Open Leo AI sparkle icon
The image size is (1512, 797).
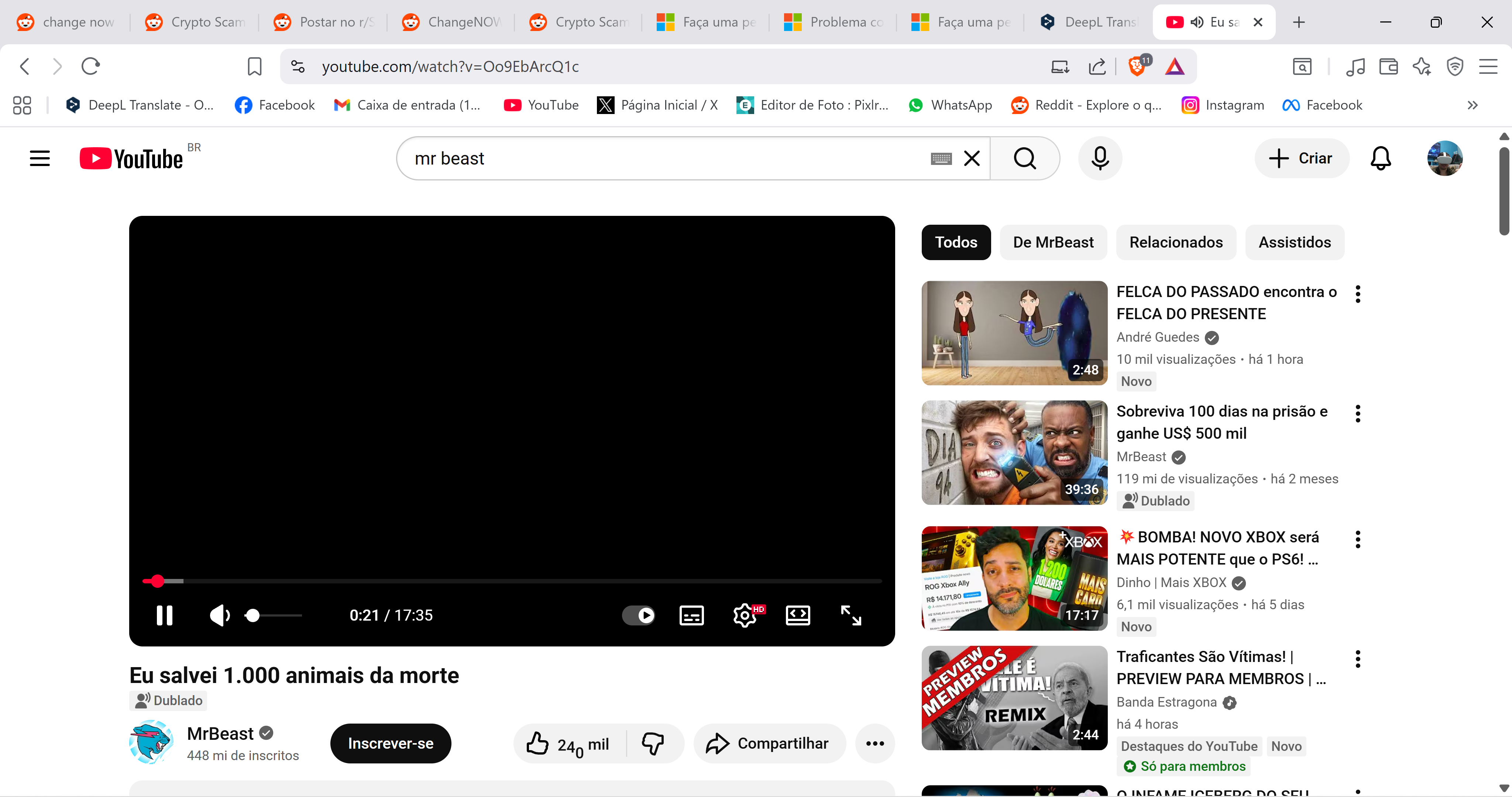coord(1421,67)
